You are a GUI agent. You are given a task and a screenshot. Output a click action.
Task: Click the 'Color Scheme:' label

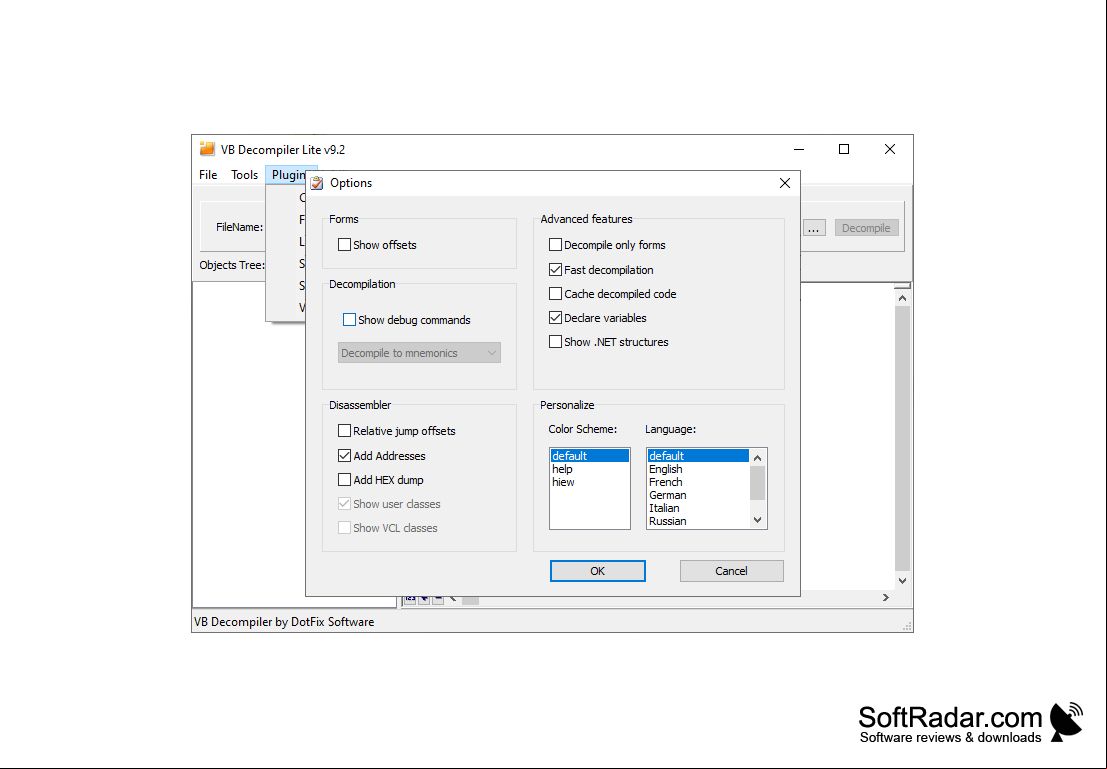pyautogui.click(x=582, y=429)
